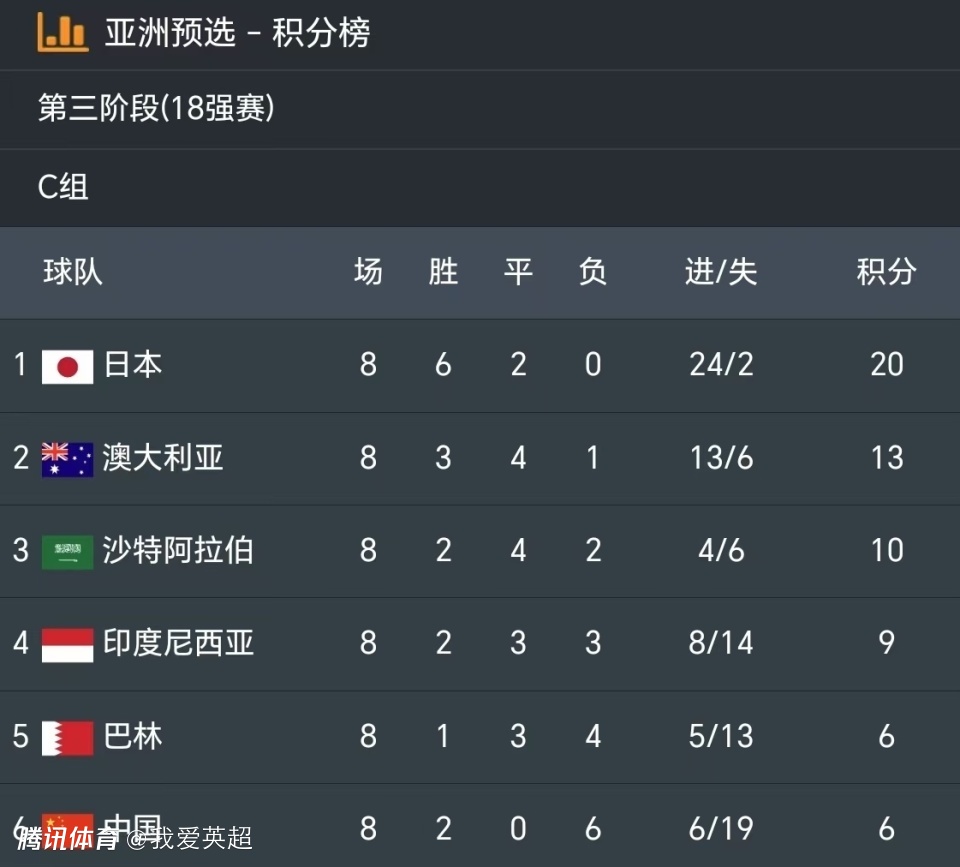Open the 澳大利亚 team name
The image size is (960, 867).
pyautogui.click(x=163, y=457)
